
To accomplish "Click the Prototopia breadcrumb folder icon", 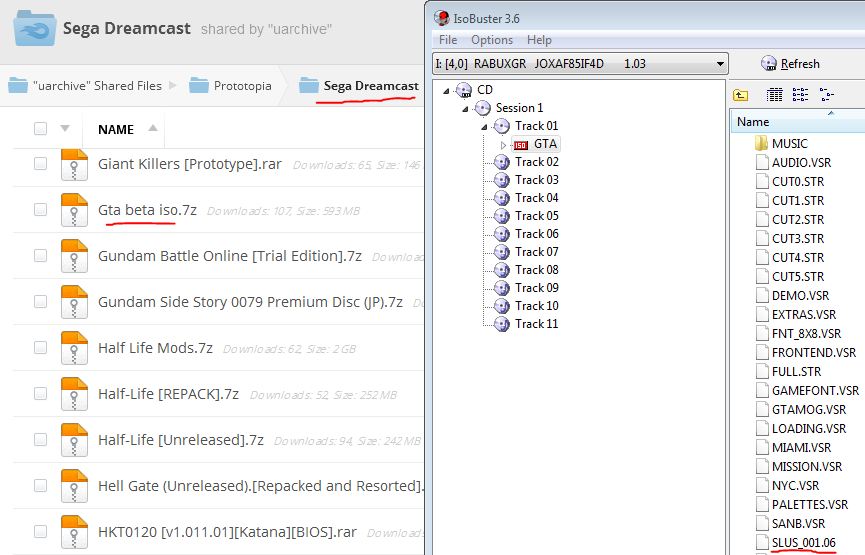I will pos(199,86).
